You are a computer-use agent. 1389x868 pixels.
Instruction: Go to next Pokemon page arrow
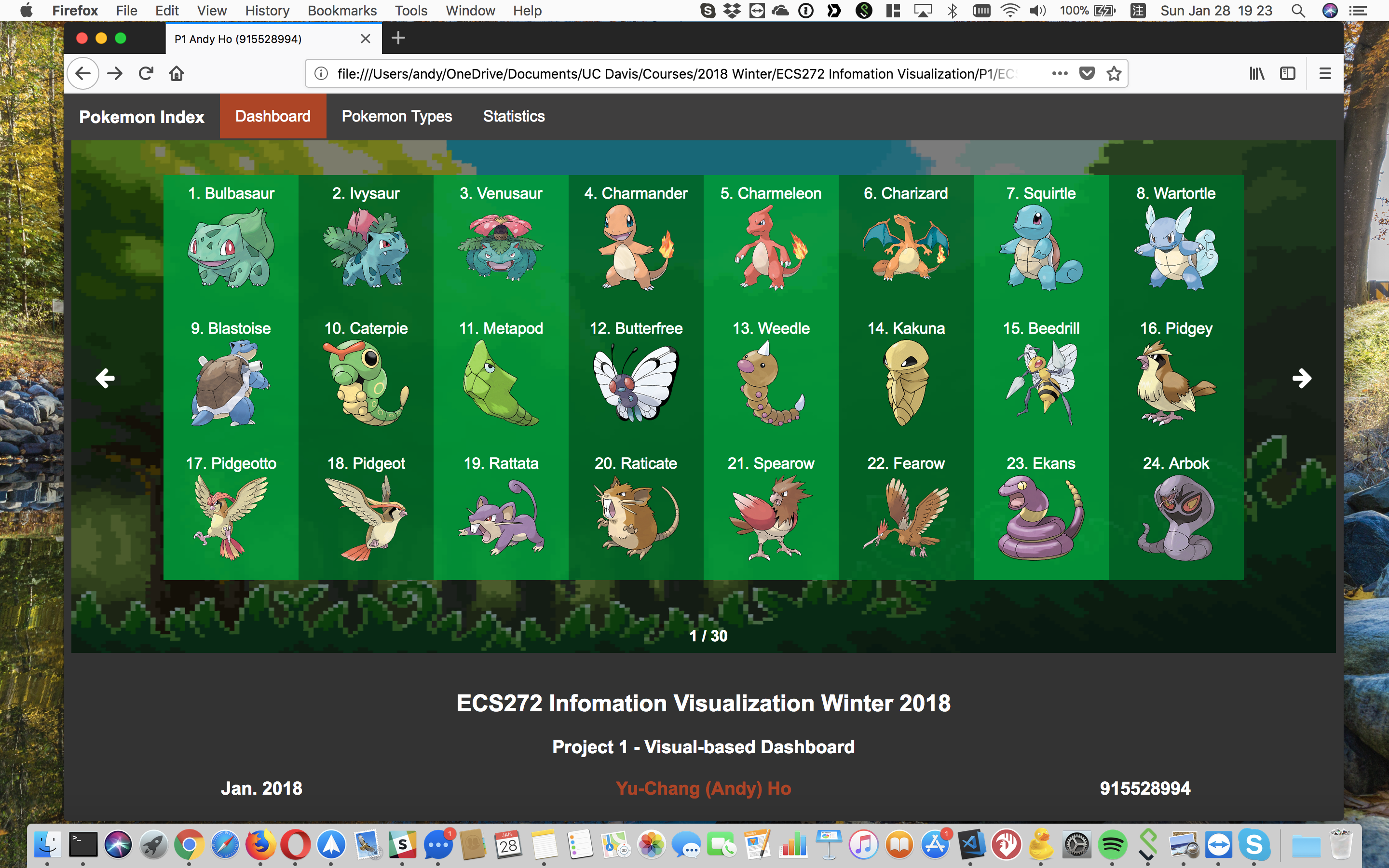tap(1302, 379)
